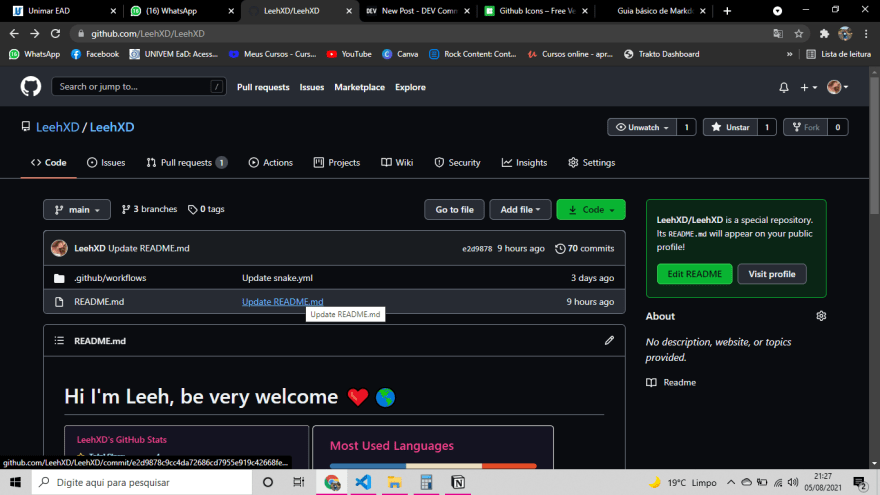Open the Chrome profile avatar
The height and width of the screenshot is (495, 880).
845,34
